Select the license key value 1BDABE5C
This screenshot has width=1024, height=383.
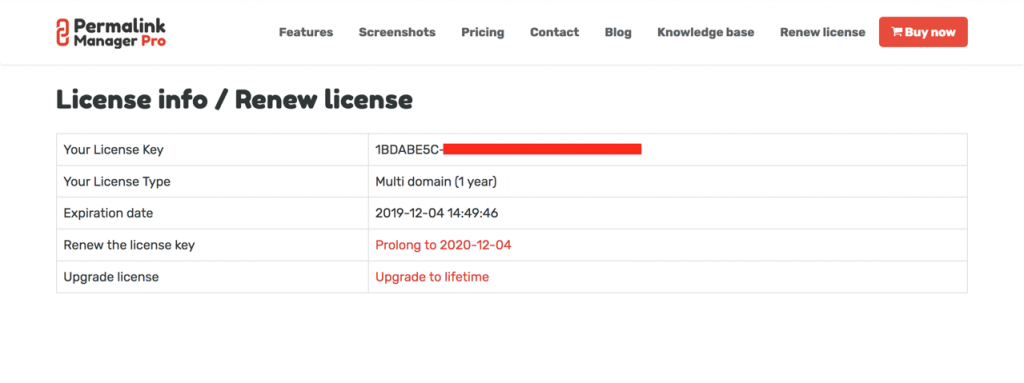tap(409, 150)
